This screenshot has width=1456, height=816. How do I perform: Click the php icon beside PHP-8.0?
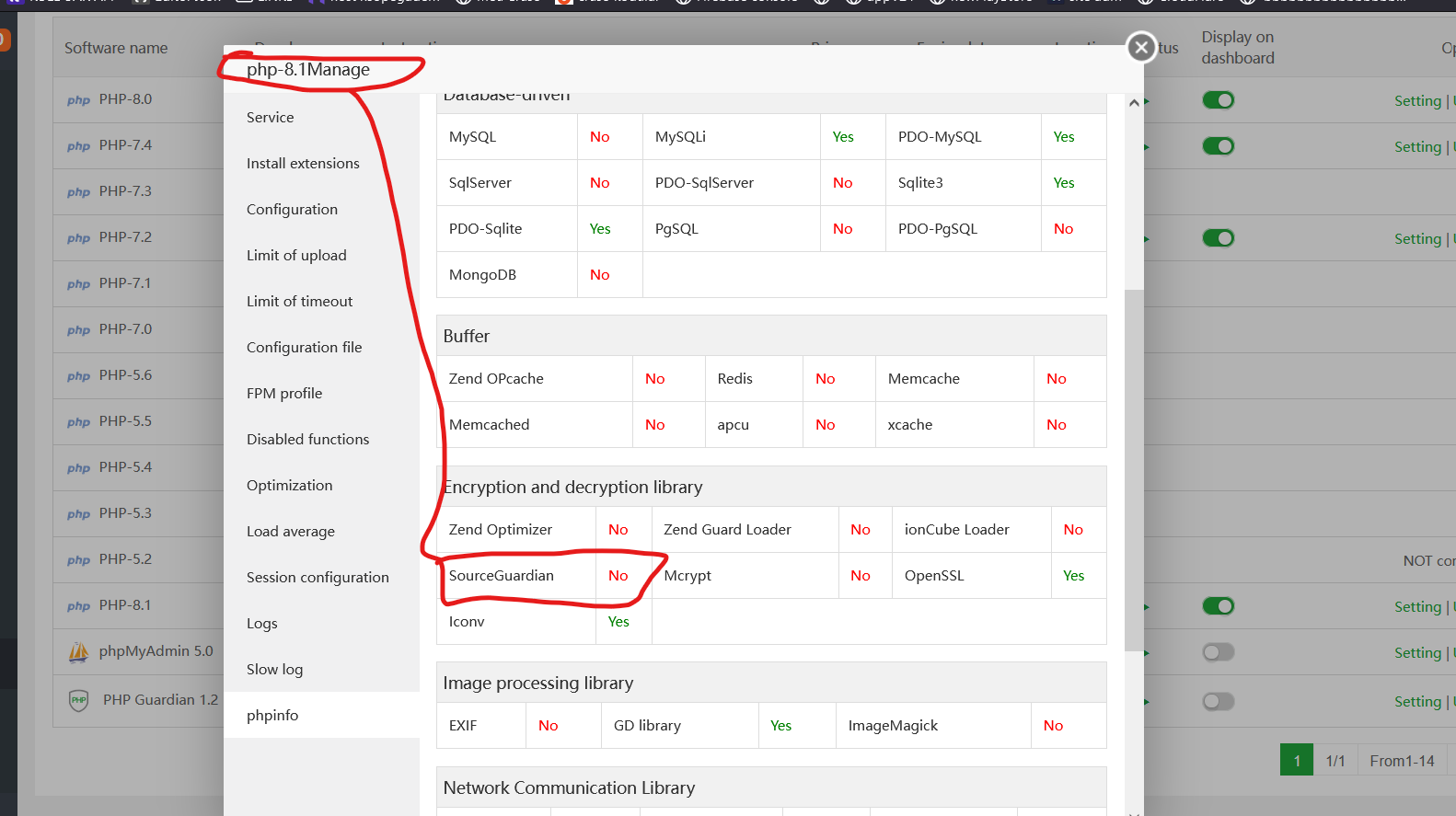[x=79, y=100]
